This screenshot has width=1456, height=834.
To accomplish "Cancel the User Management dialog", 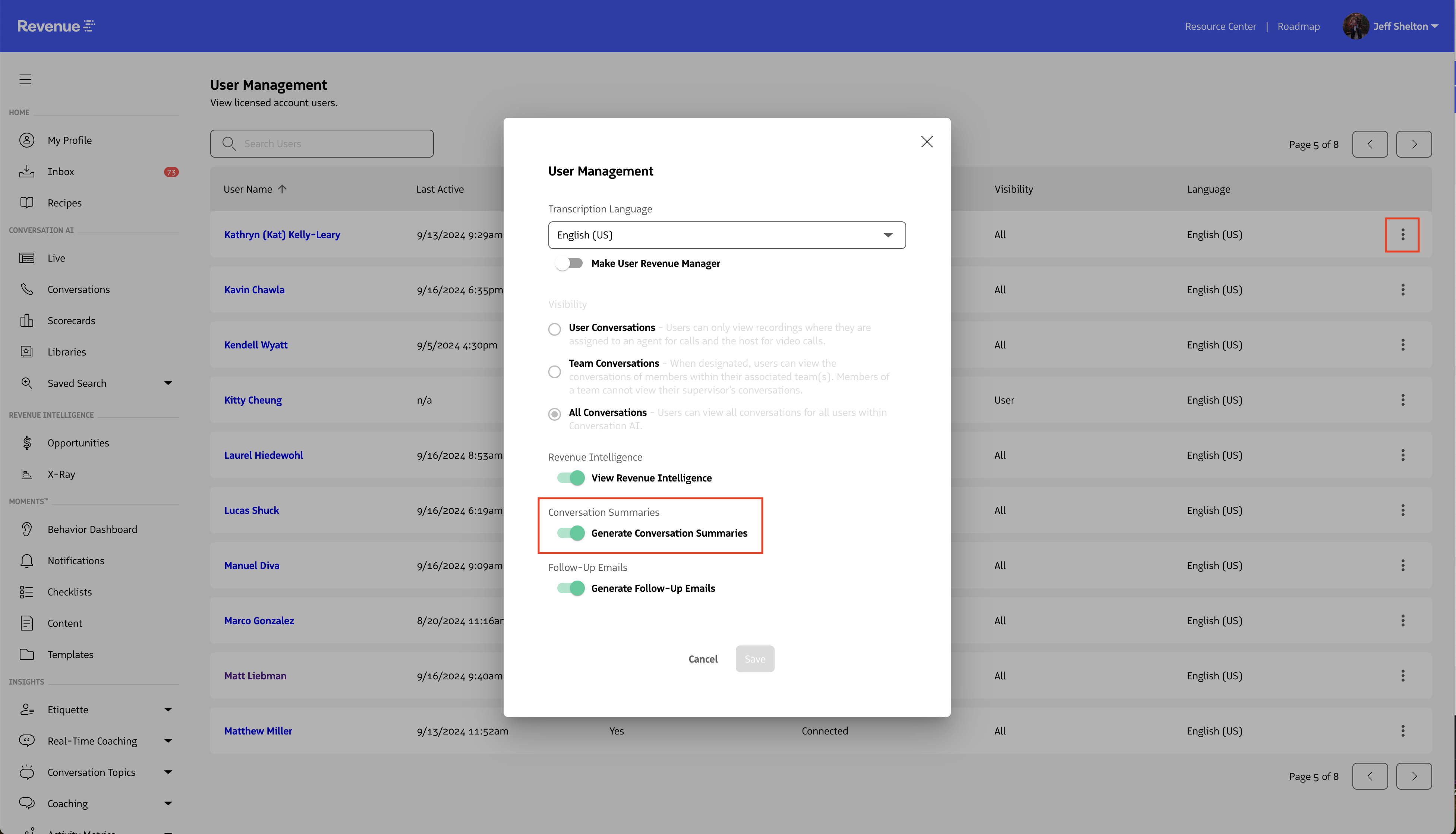I will click(x=703, y=659).
